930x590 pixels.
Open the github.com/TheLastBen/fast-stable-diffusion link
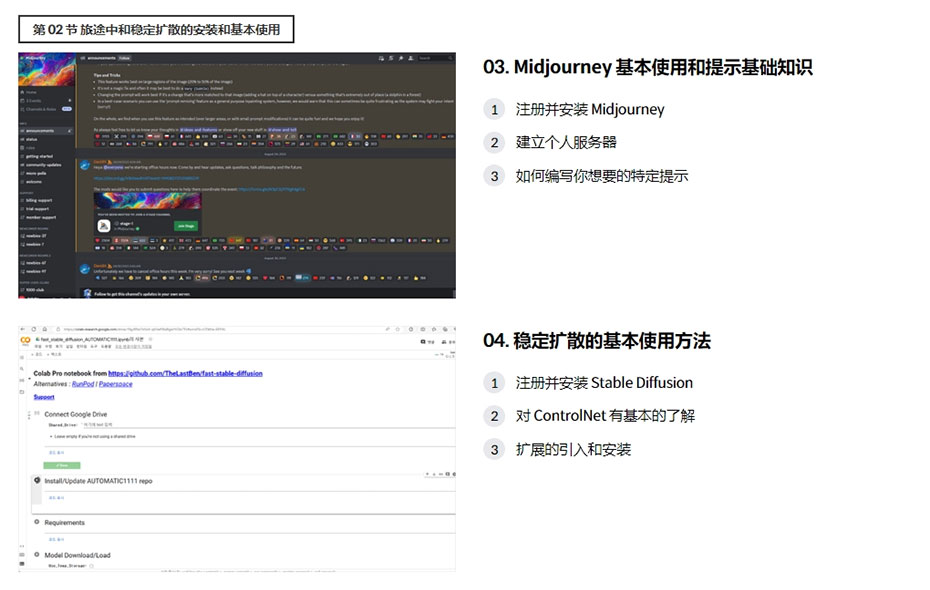point(185,374)
